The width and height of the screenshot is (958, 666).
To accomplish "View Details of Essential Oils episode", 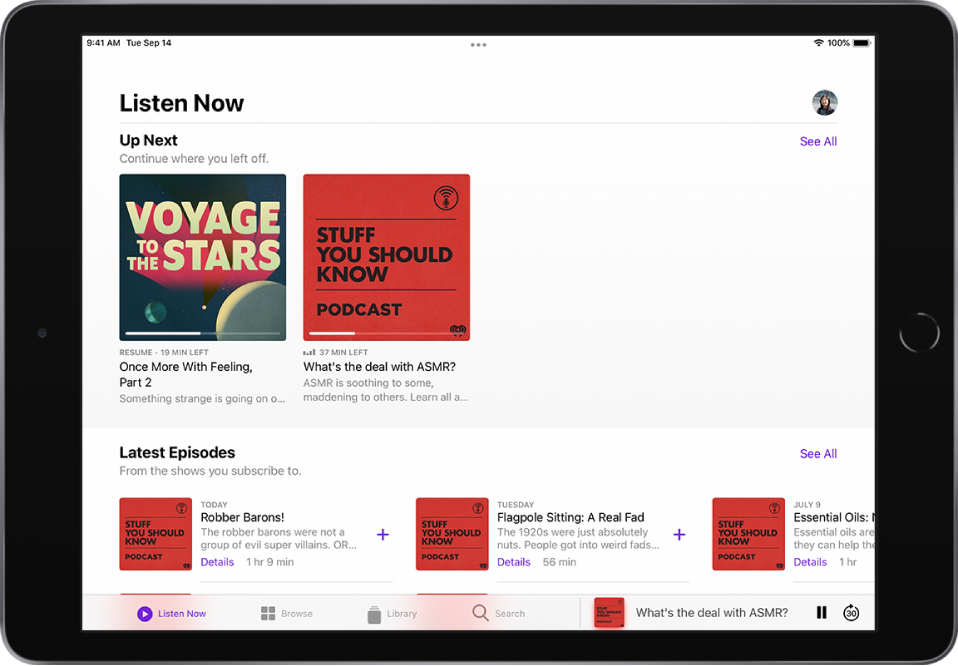I will point(810,562).
